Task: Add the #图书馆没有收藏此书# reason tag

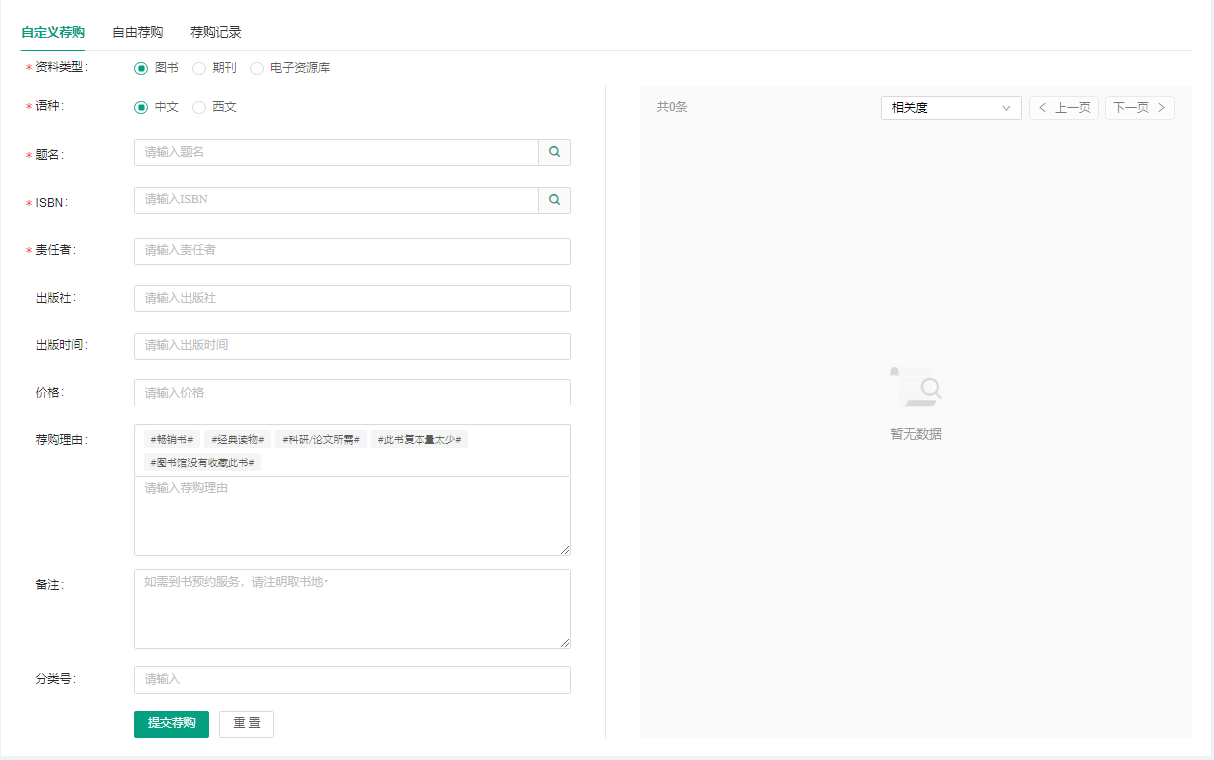Action: tap(202, 462)
